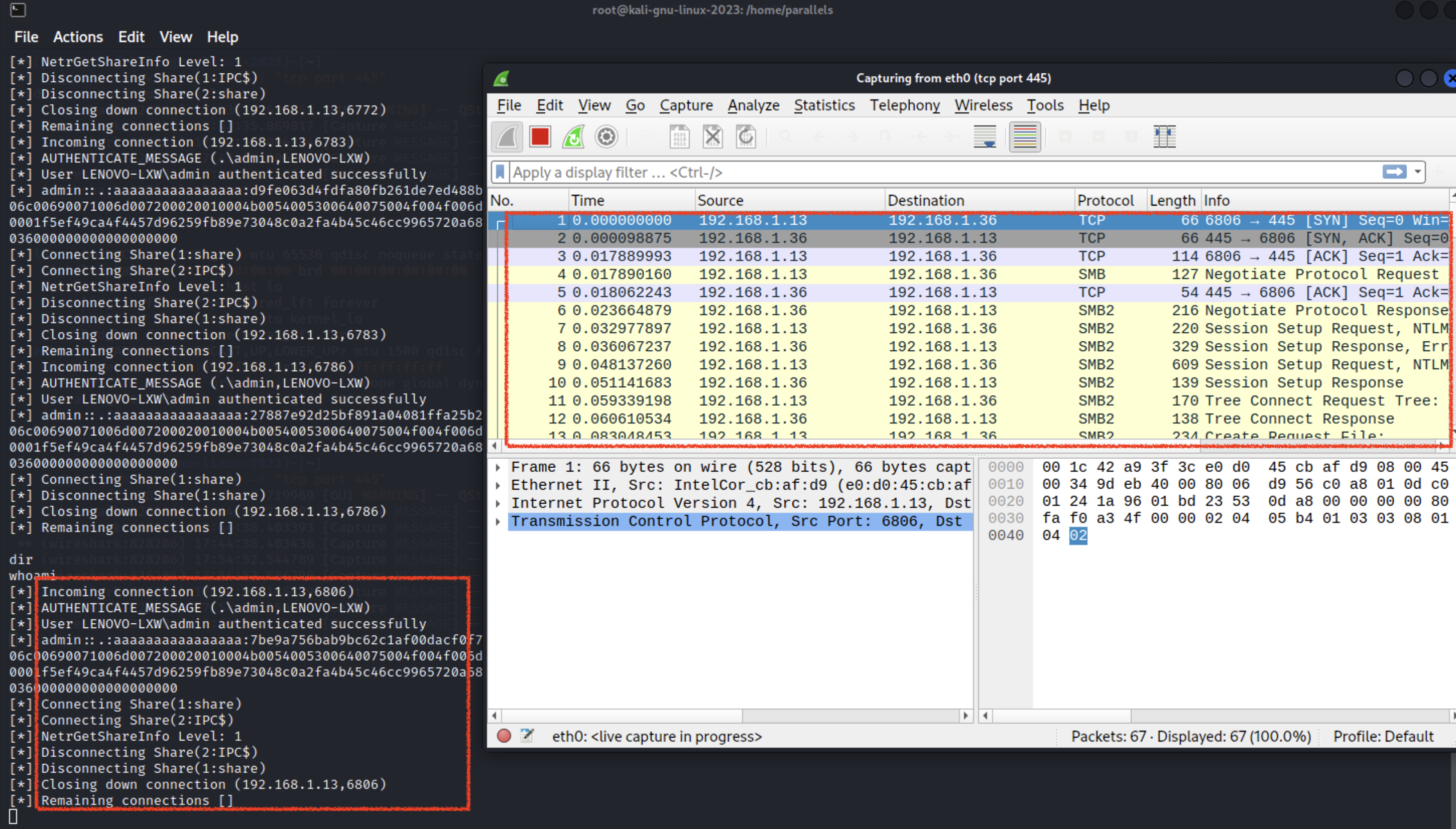Apply the display filter with the arrow button

coord(1394,172)
